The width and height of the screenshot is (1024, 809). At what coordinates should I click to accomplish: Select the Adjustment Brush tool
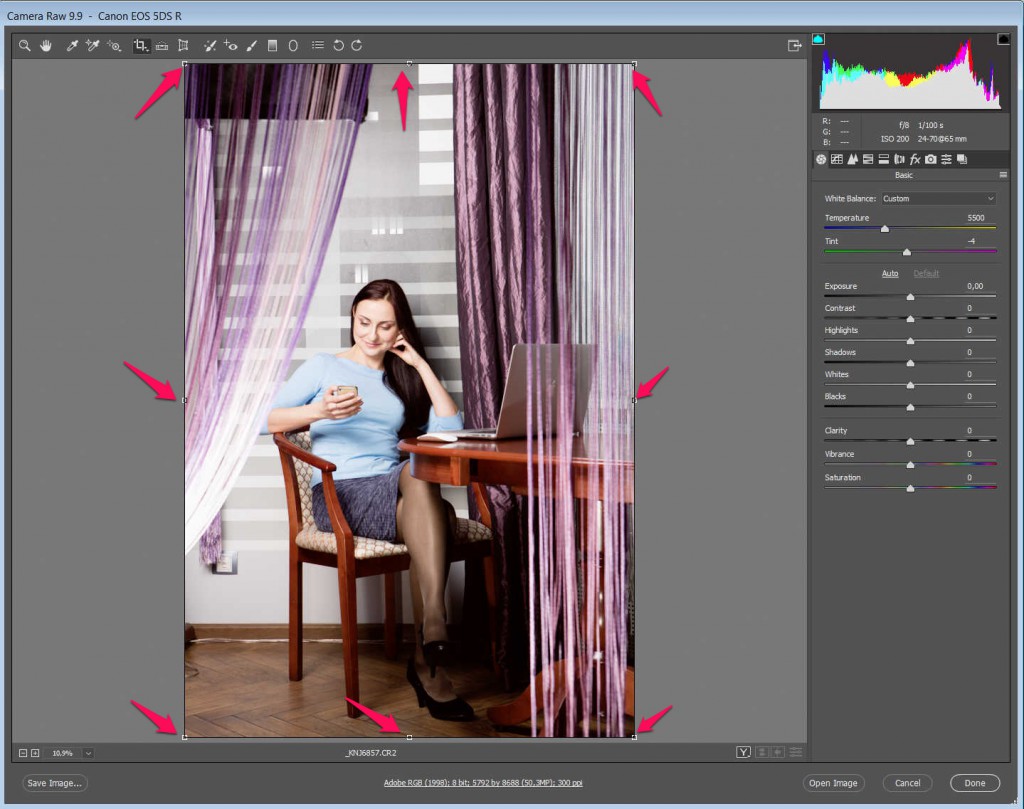pos(251,46)
